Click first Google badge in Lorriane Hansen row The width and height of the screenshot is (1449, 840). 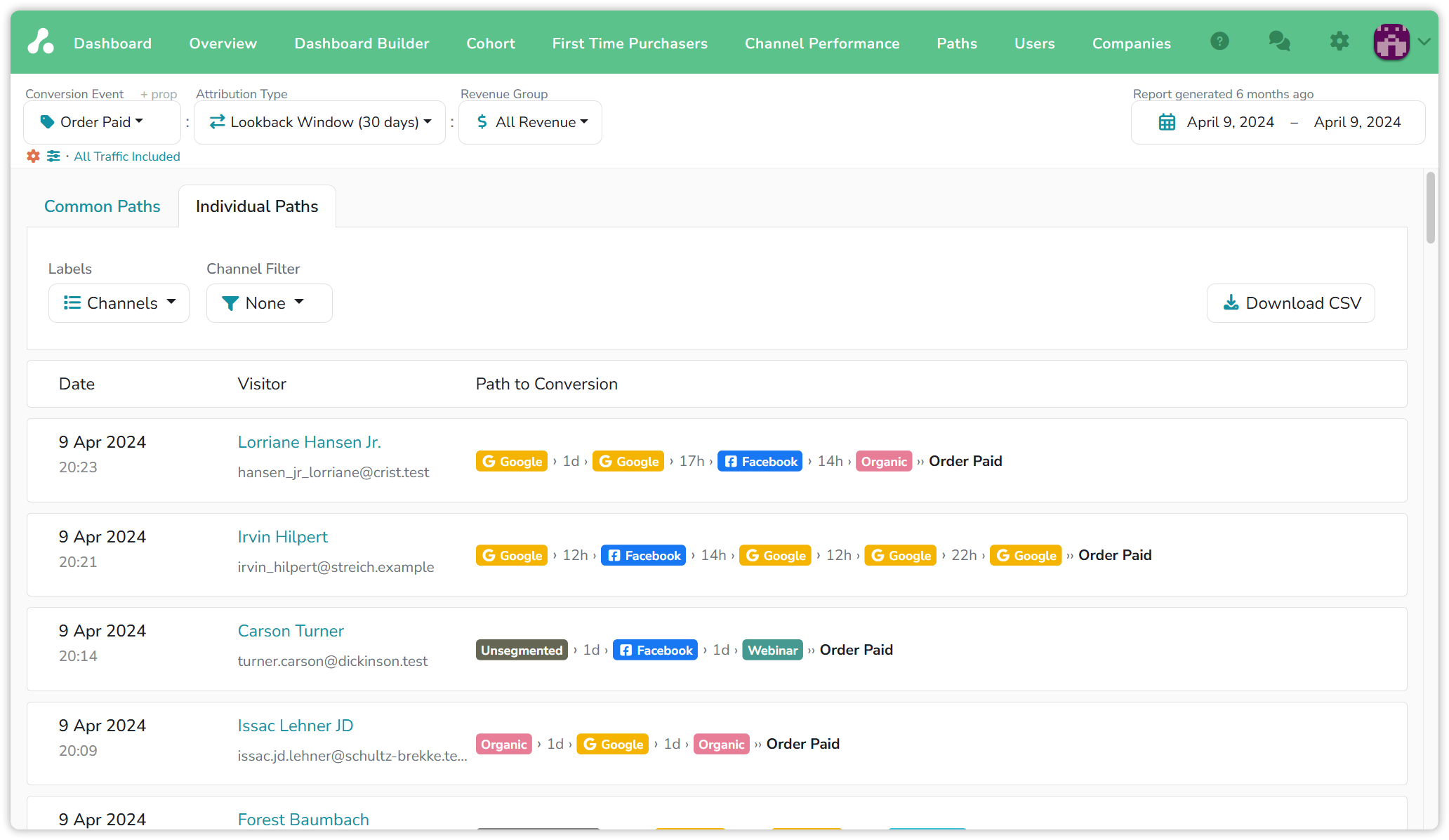[x=511, y=461]
